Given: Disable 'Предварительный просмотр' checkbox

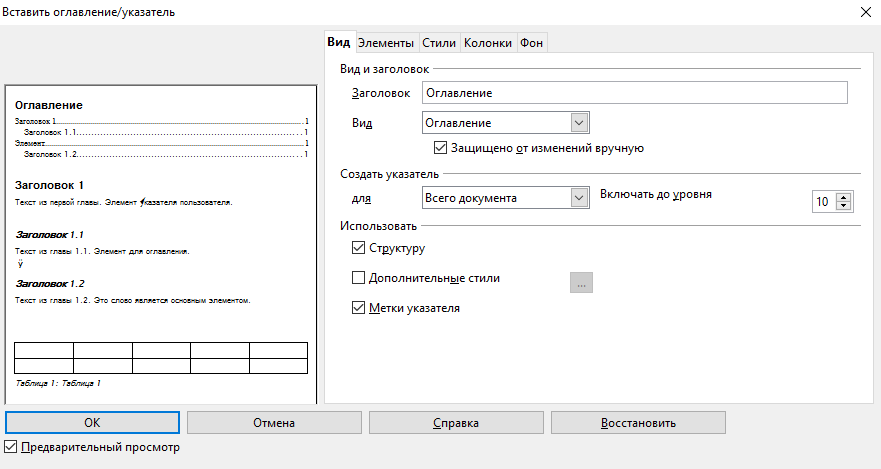Looking at the screenshot, I should click(x=11, y=446).
